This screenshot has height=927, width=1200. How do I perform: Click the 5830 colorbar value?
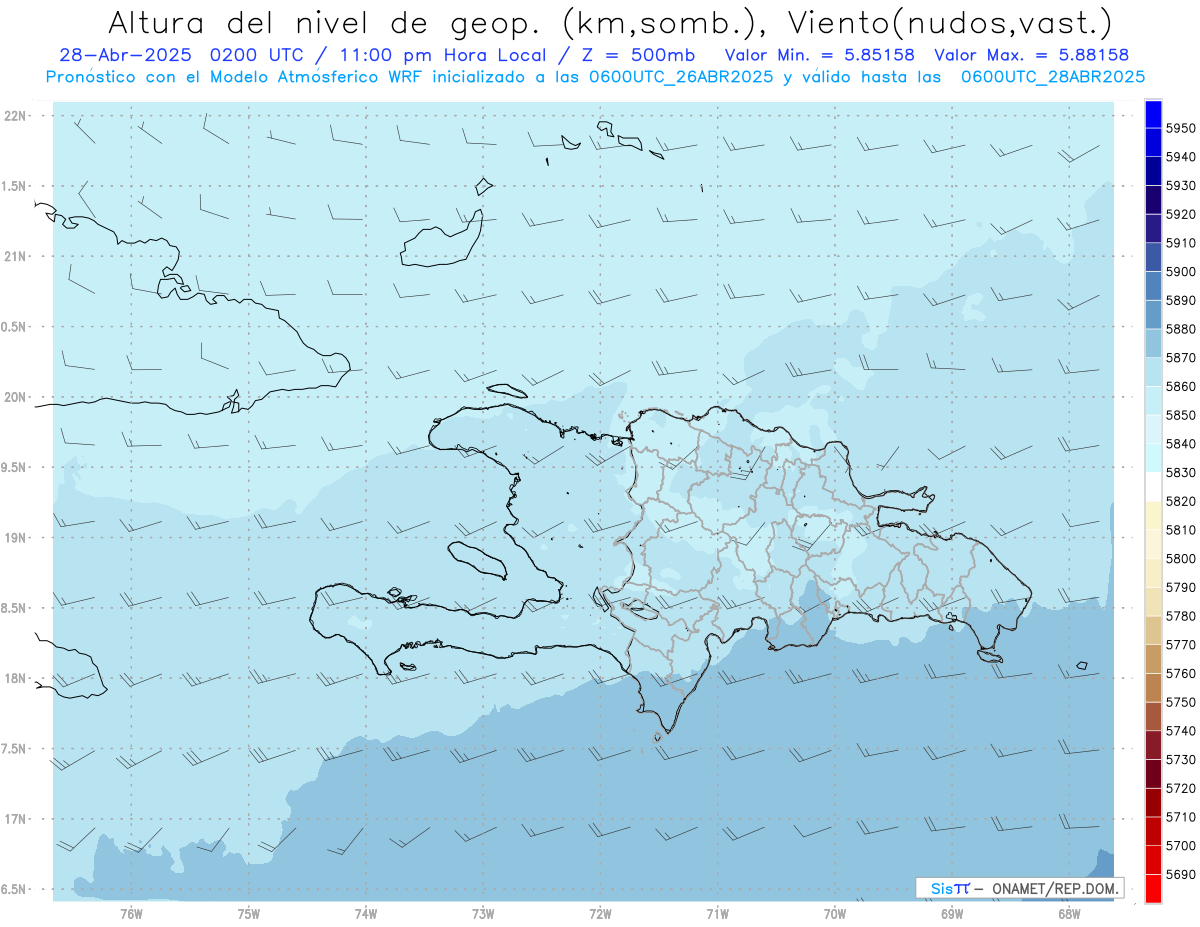coord(1181,473)
